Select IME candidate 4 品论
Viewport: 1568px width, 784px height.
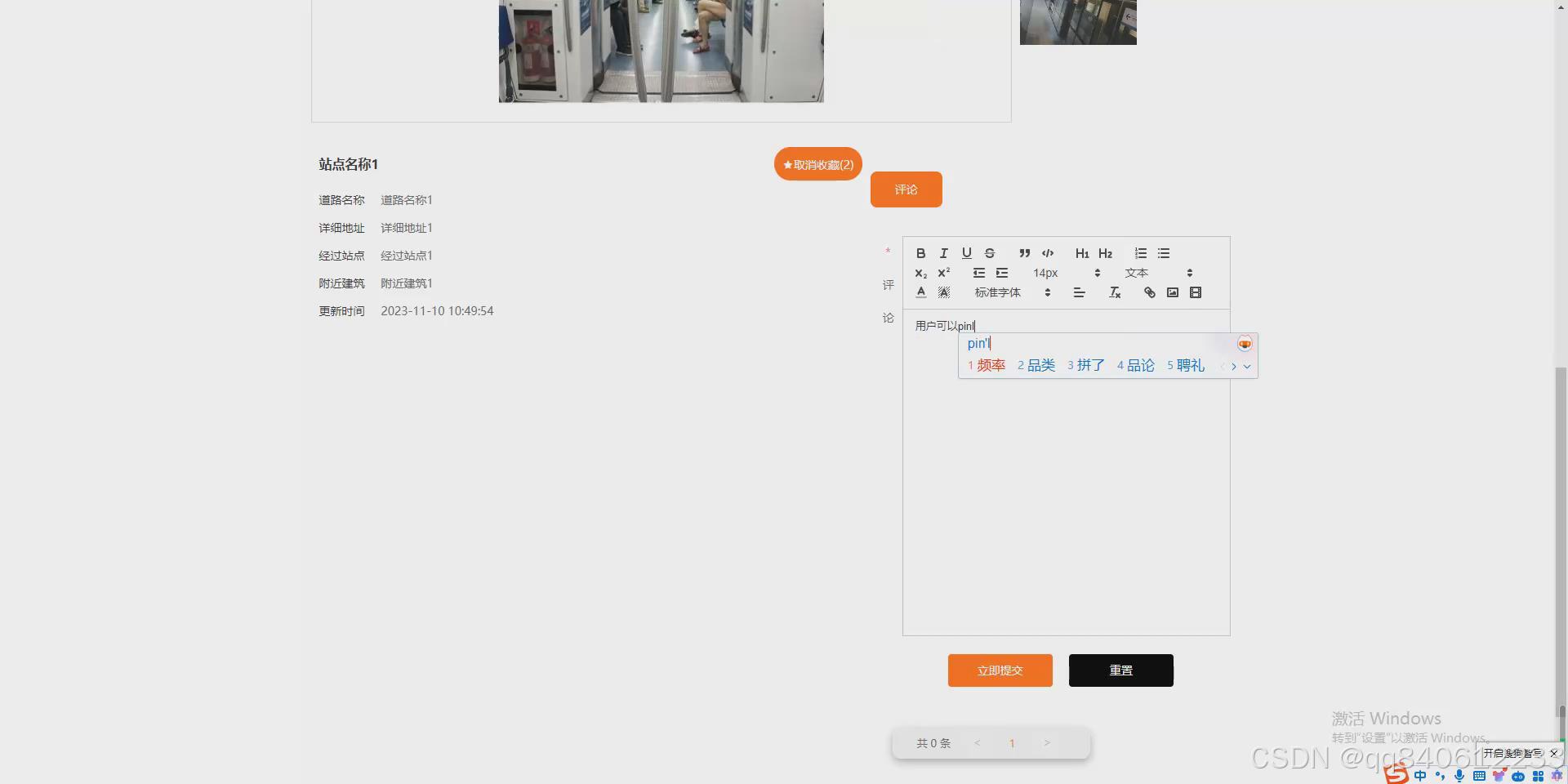(x=1136, y=366)
